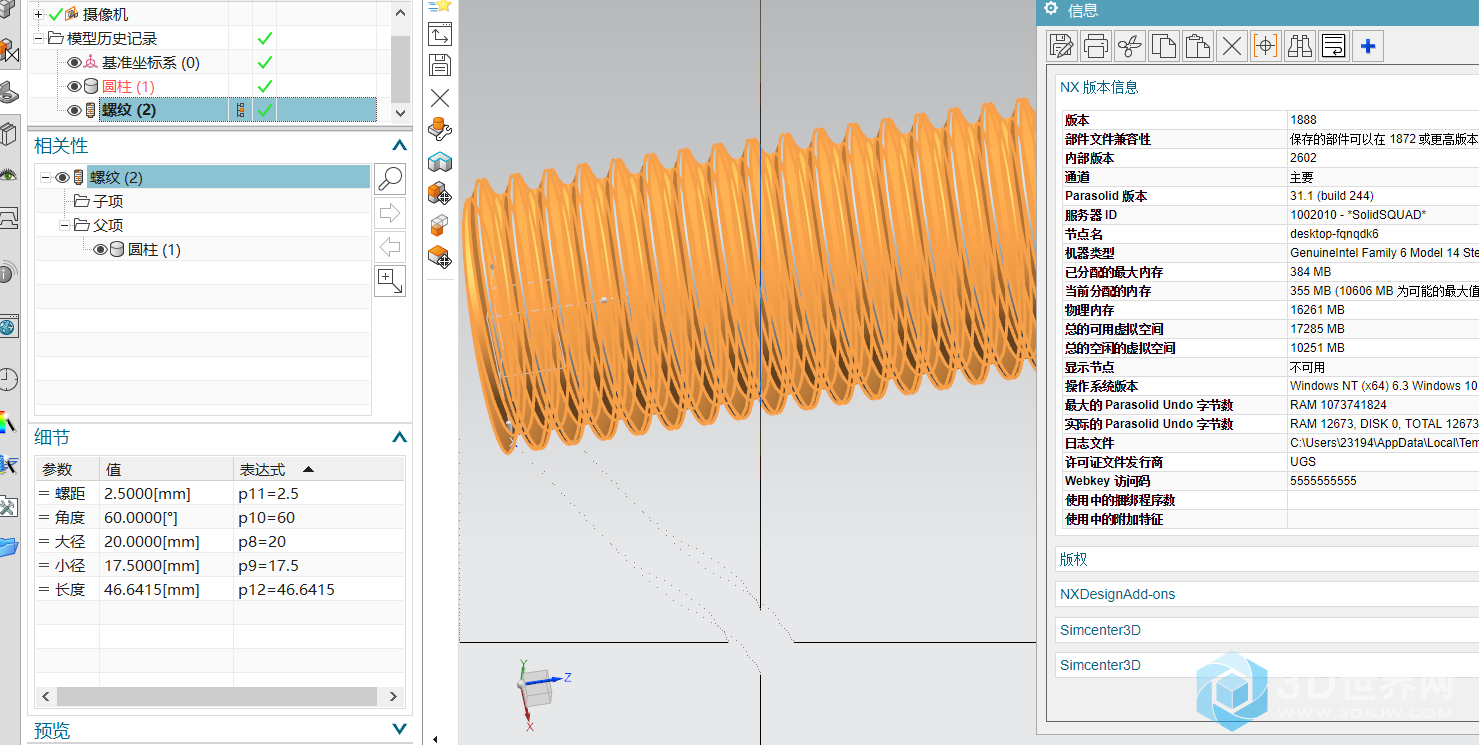The image size is (1479, 745).
Task: Open the blue folder tab in left sidebar
Action: 8,546
